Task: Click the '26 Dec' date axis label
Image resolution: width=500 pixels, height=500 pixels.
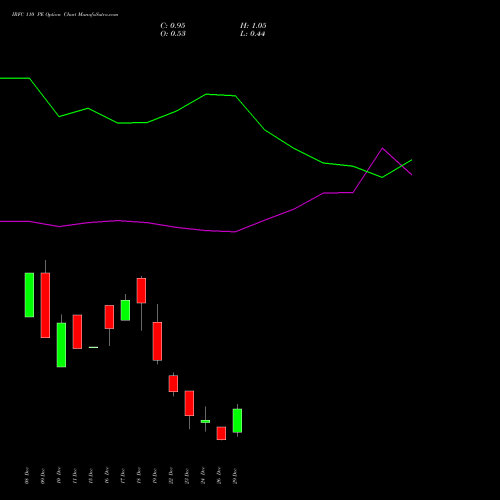Action: pos(219,476)
